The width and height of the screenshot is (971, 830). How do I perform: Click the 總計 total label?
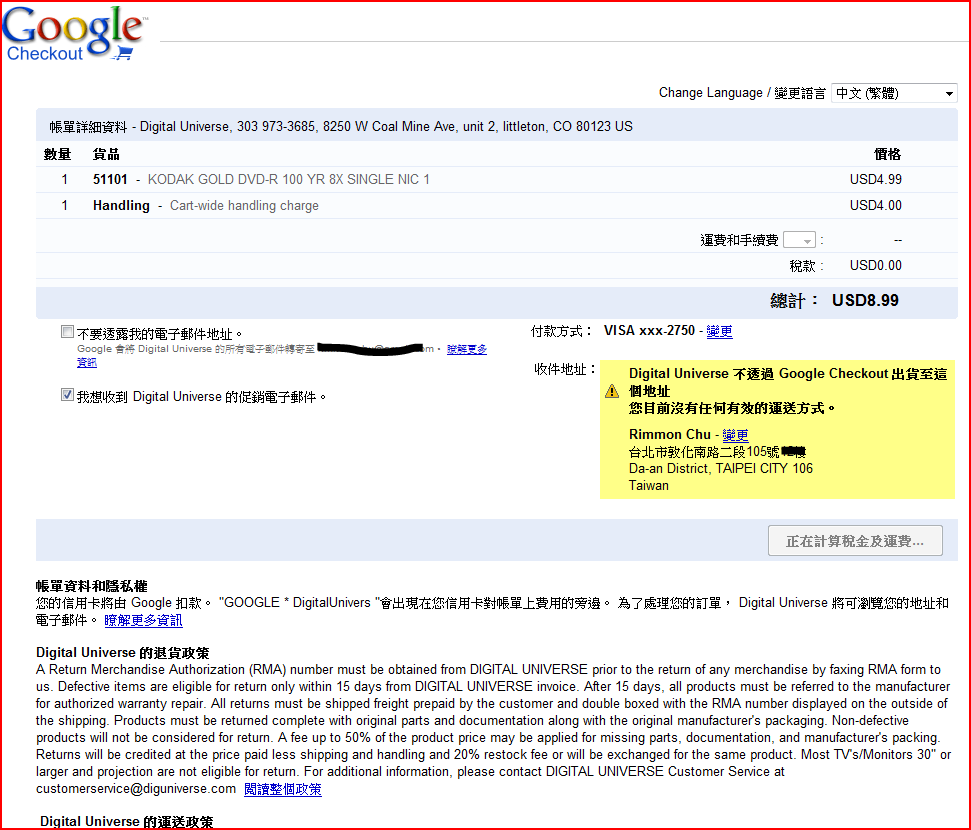(794, 301)
